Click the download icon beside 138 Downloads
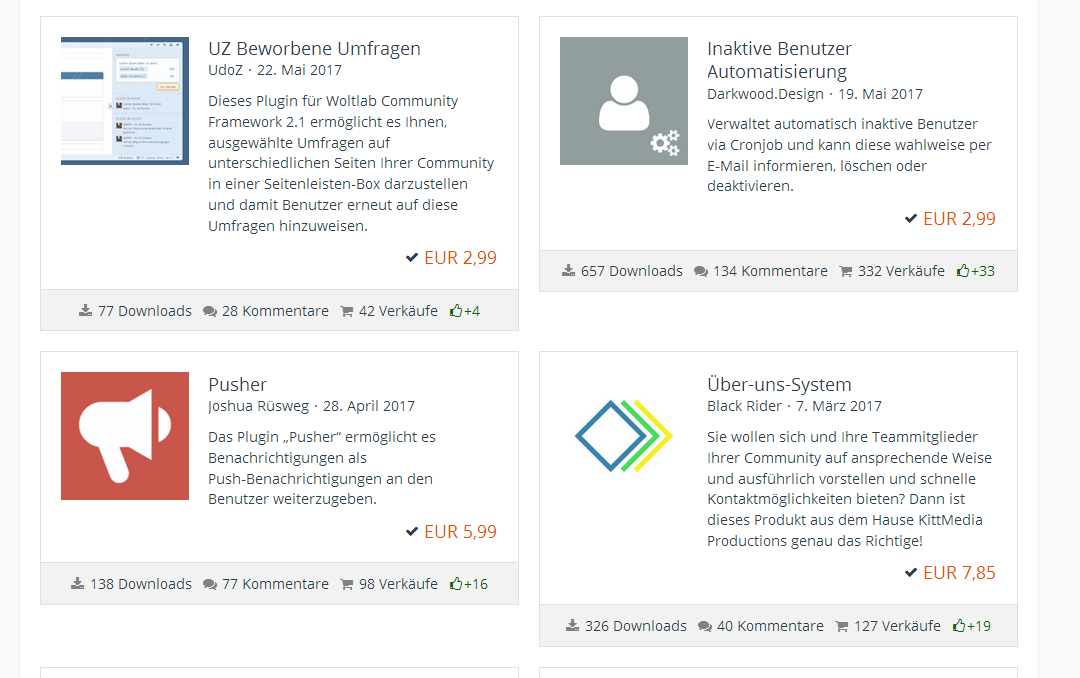This screenshot has height=678, width=1080. pyautogui.click(x=78, y=584)
